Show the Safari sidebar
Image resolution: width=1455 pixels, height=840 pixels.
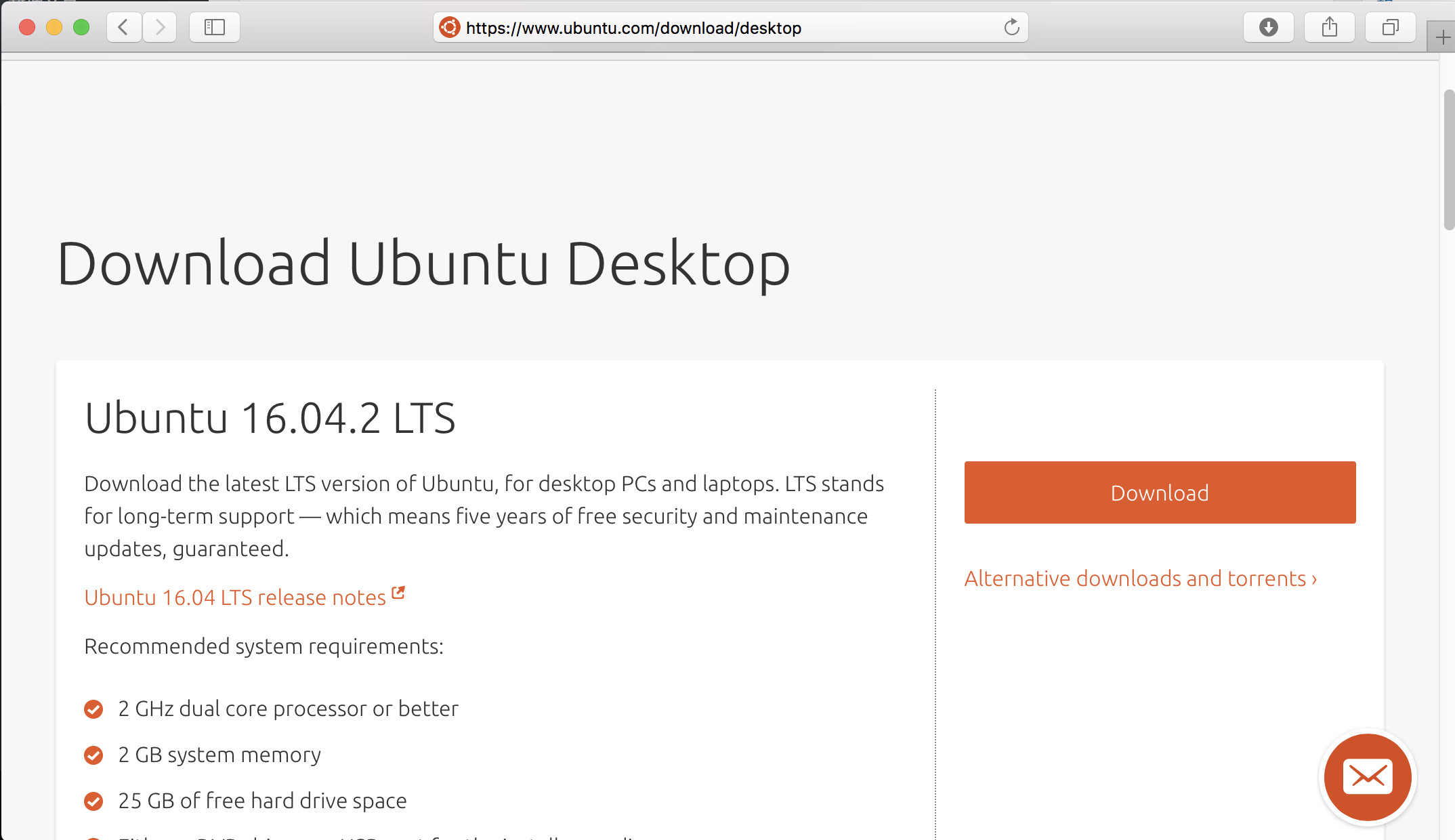pos(214,27)
